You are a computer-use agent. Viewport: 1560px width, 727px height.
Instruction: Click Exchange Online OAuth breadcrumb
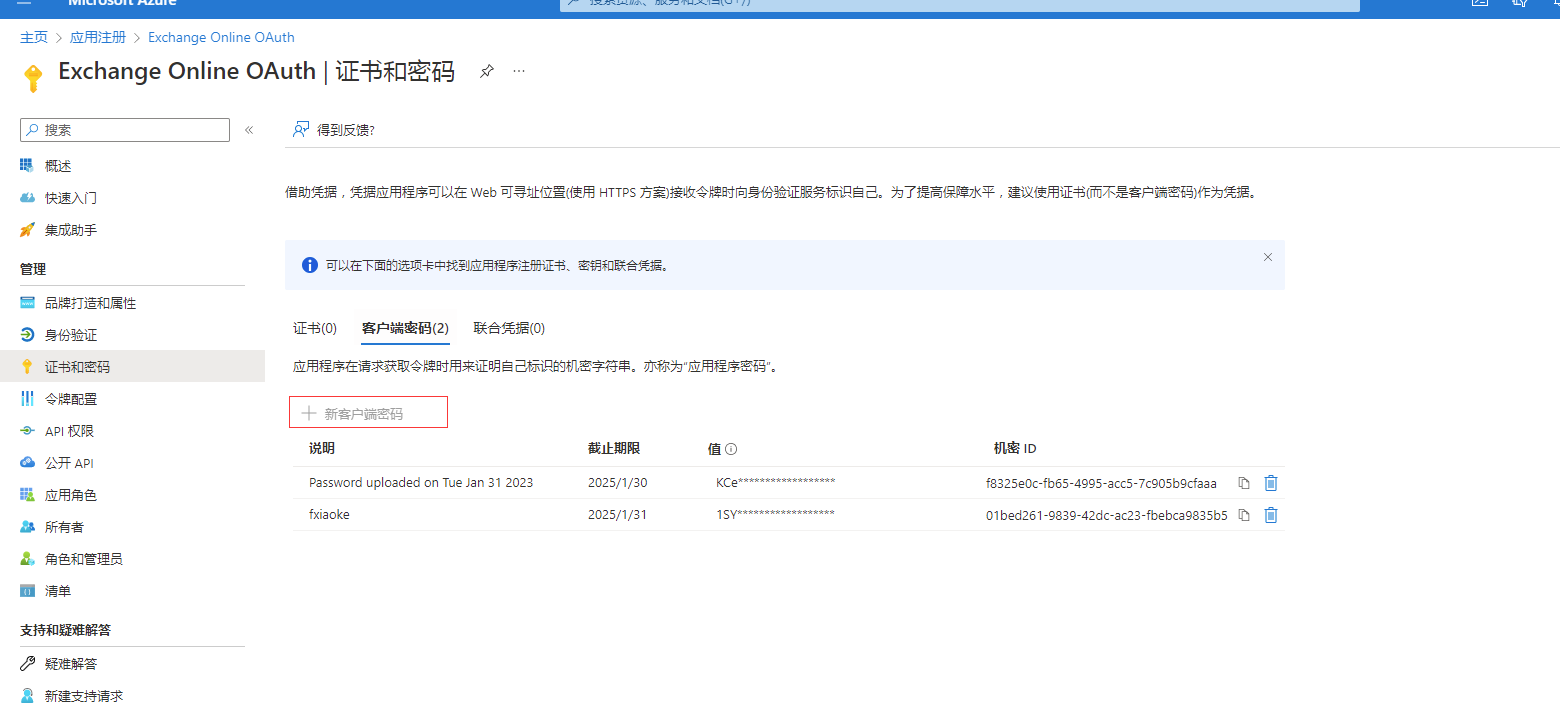pos(221,37)
